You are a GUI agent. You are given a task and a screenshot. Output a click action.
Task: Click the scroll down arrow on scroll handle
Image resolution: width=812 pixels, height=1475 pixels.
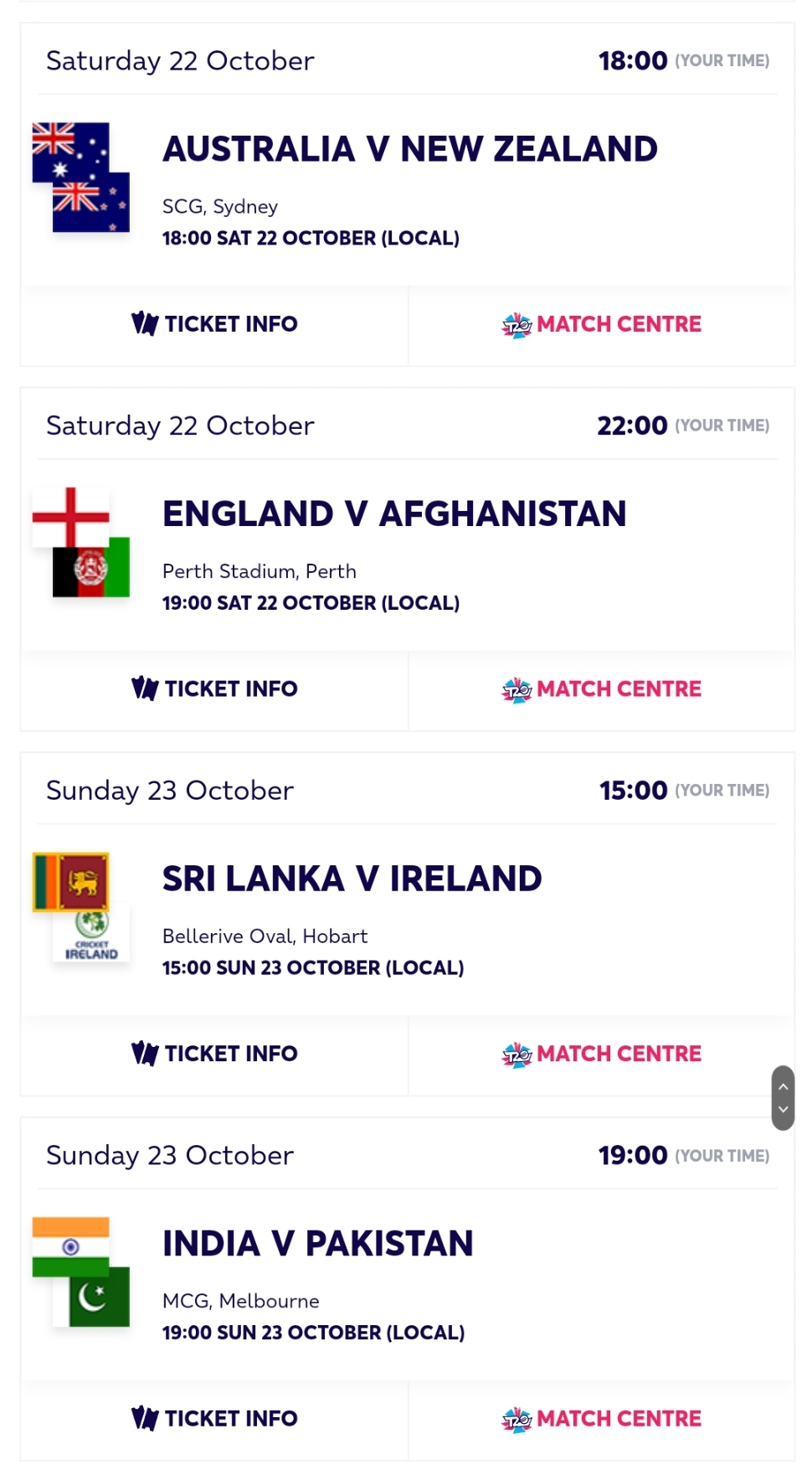click(x=784, y=1110)
